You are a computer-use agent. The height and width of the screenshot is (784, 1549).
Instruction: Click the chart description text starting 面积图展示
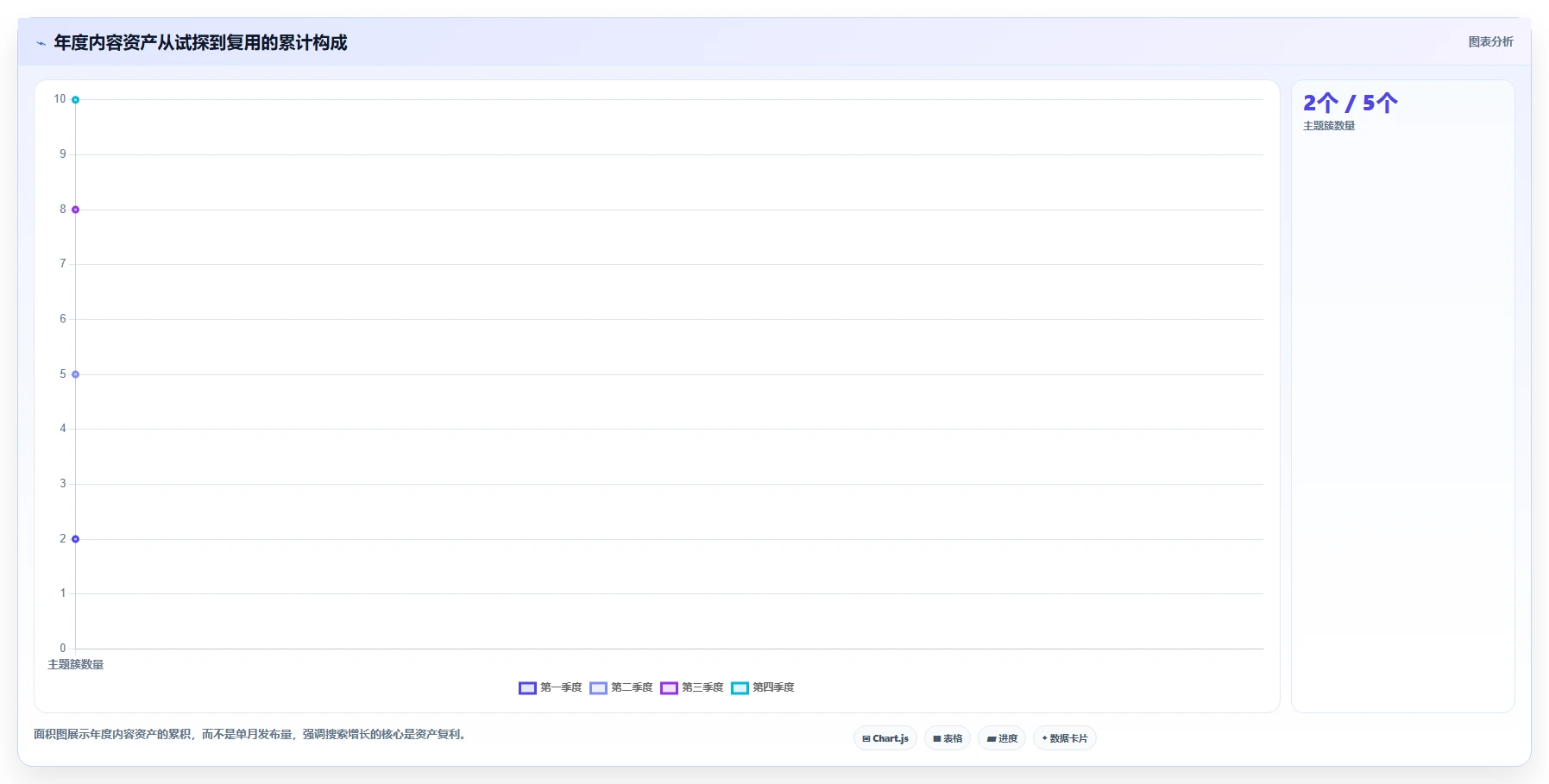click(252, 735)
